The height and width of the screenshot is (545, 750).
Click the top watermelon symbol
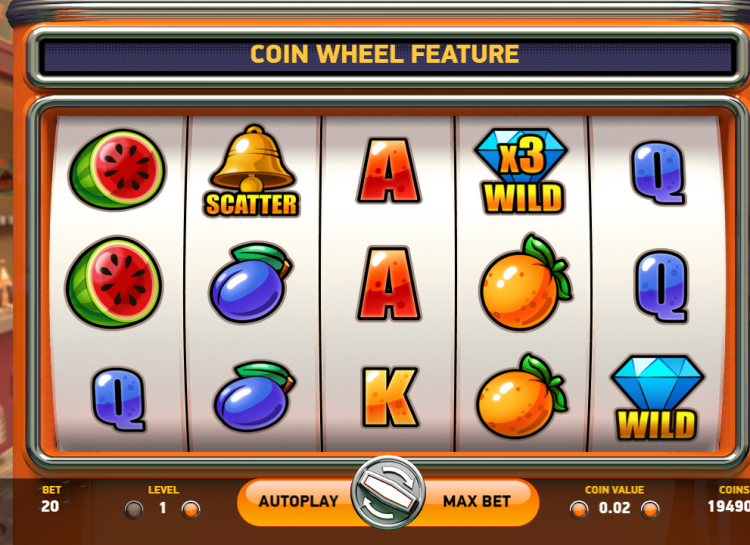[x=117, y=169]
